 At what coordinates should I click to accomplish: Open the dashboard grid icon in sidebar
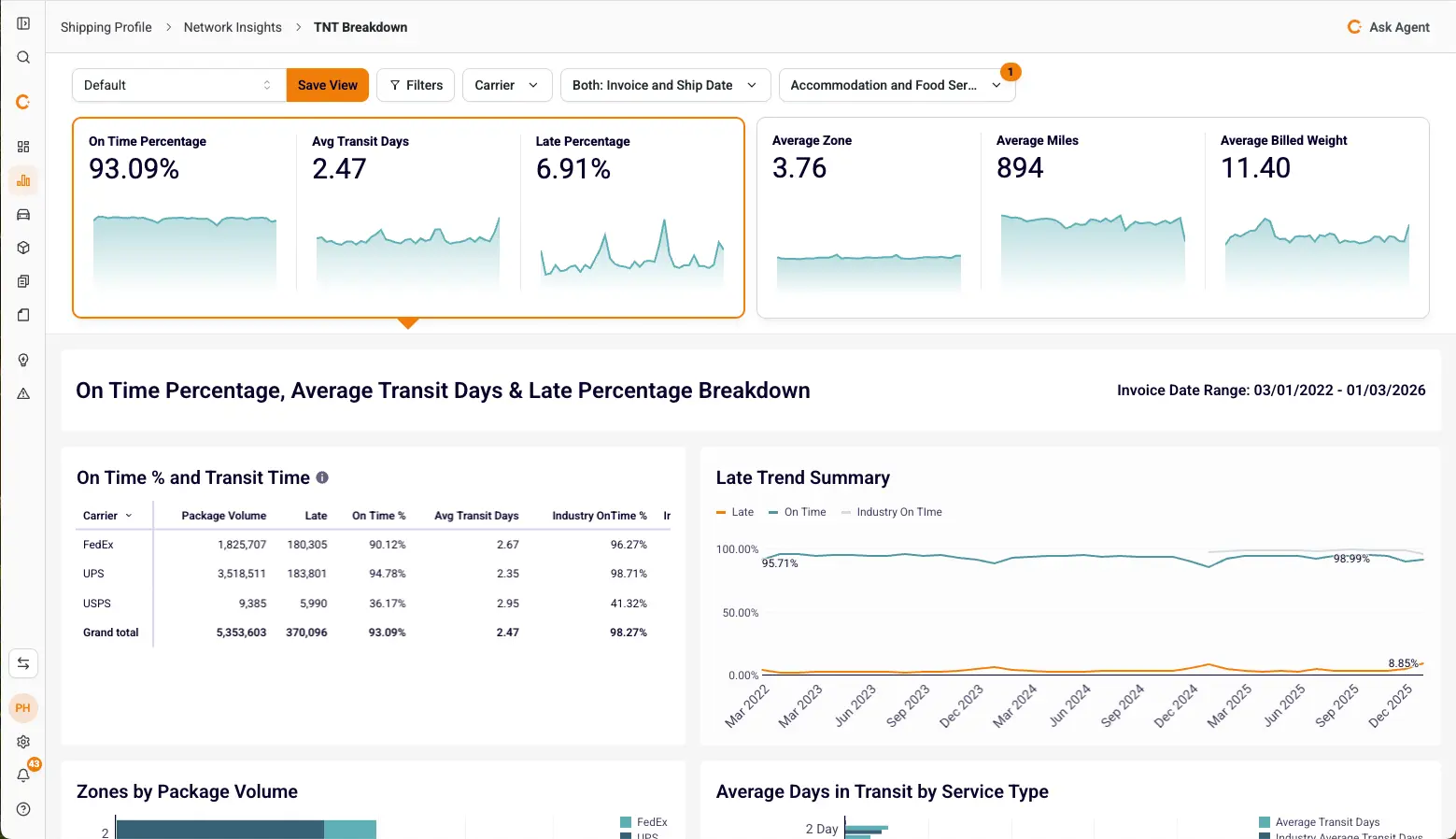[23, 147]
